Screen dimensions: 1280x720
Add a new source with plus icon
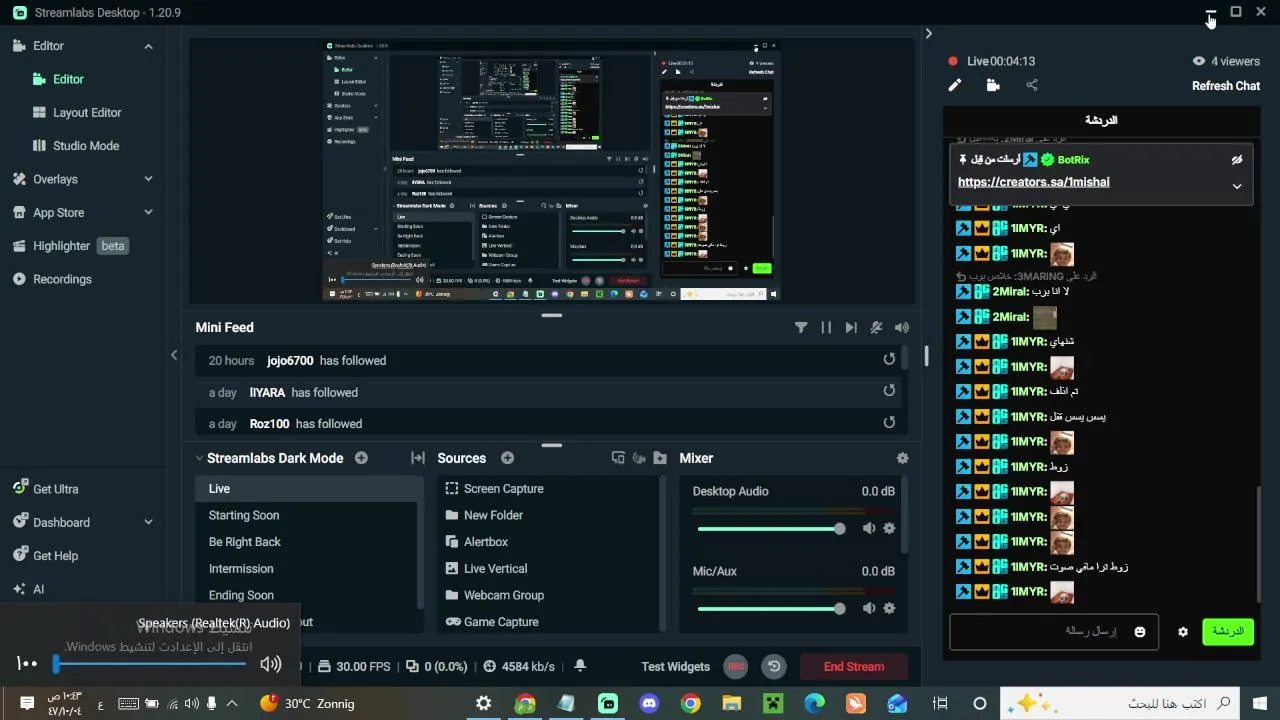click(x=507, y=458)
